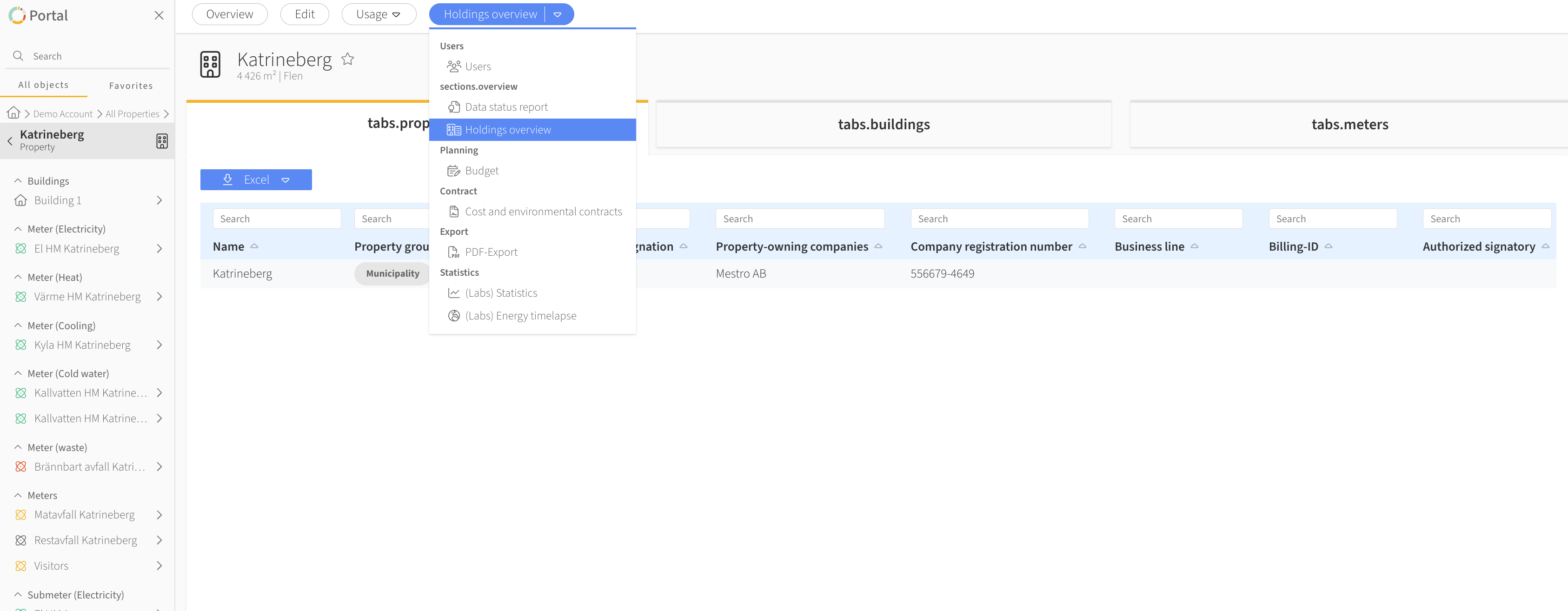
Task: Click the red Brännbart avfall meter icon
Action: click(21, 466)
